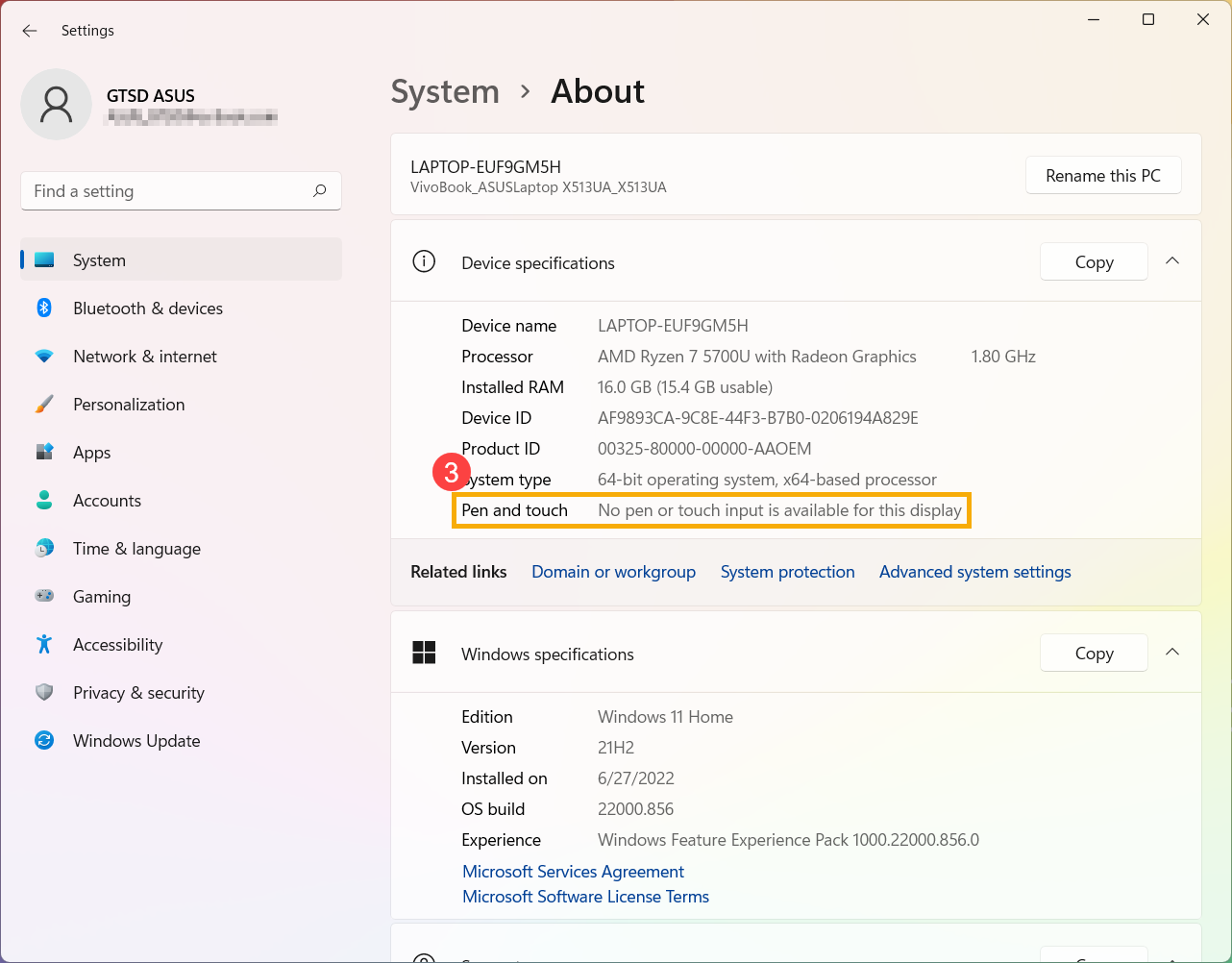
Task: Open the System settings category
Action: [x=181, y=259]
